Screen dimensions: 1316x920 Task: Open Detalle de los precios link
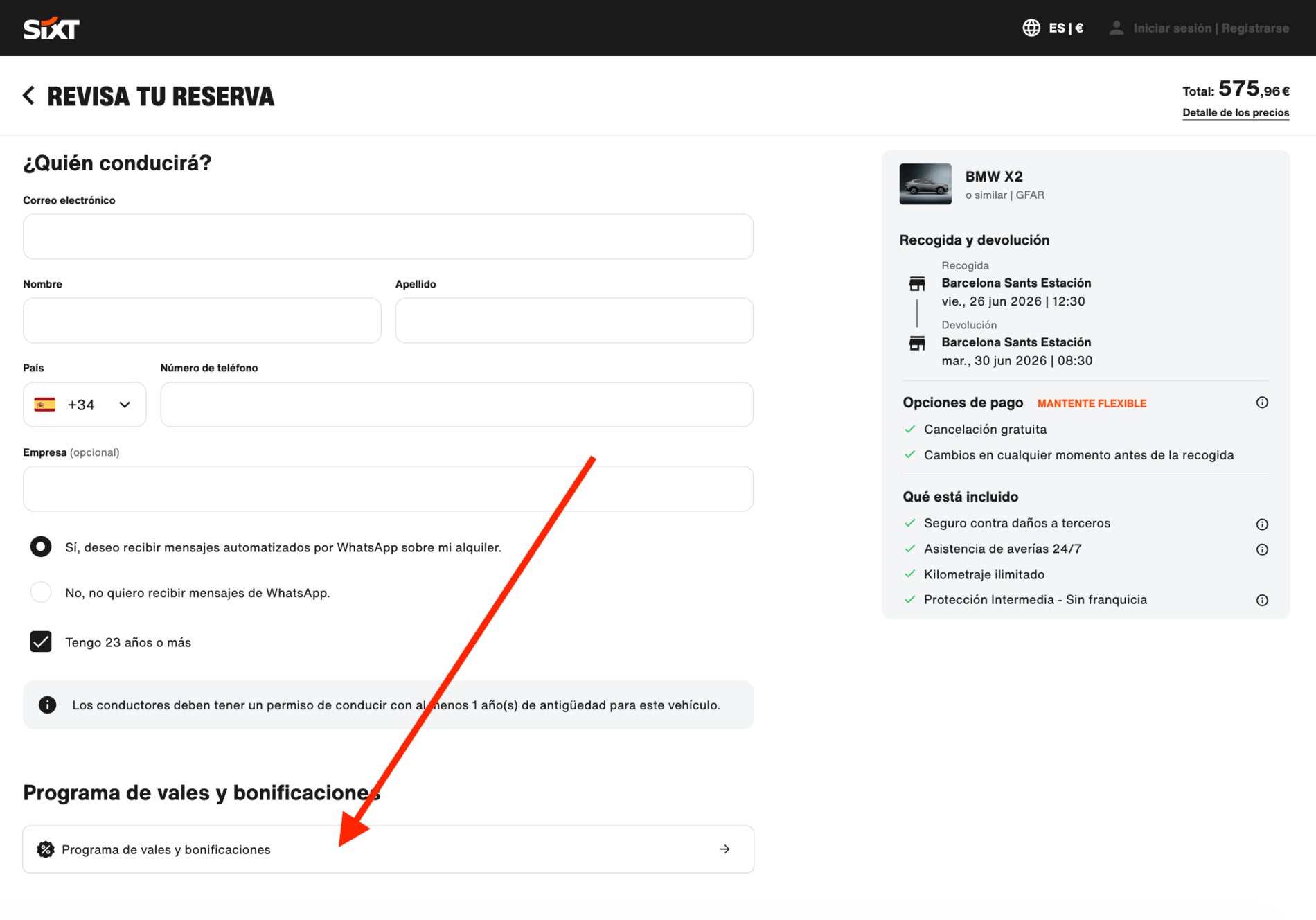pyautogui.click(x=1236, y=113)
